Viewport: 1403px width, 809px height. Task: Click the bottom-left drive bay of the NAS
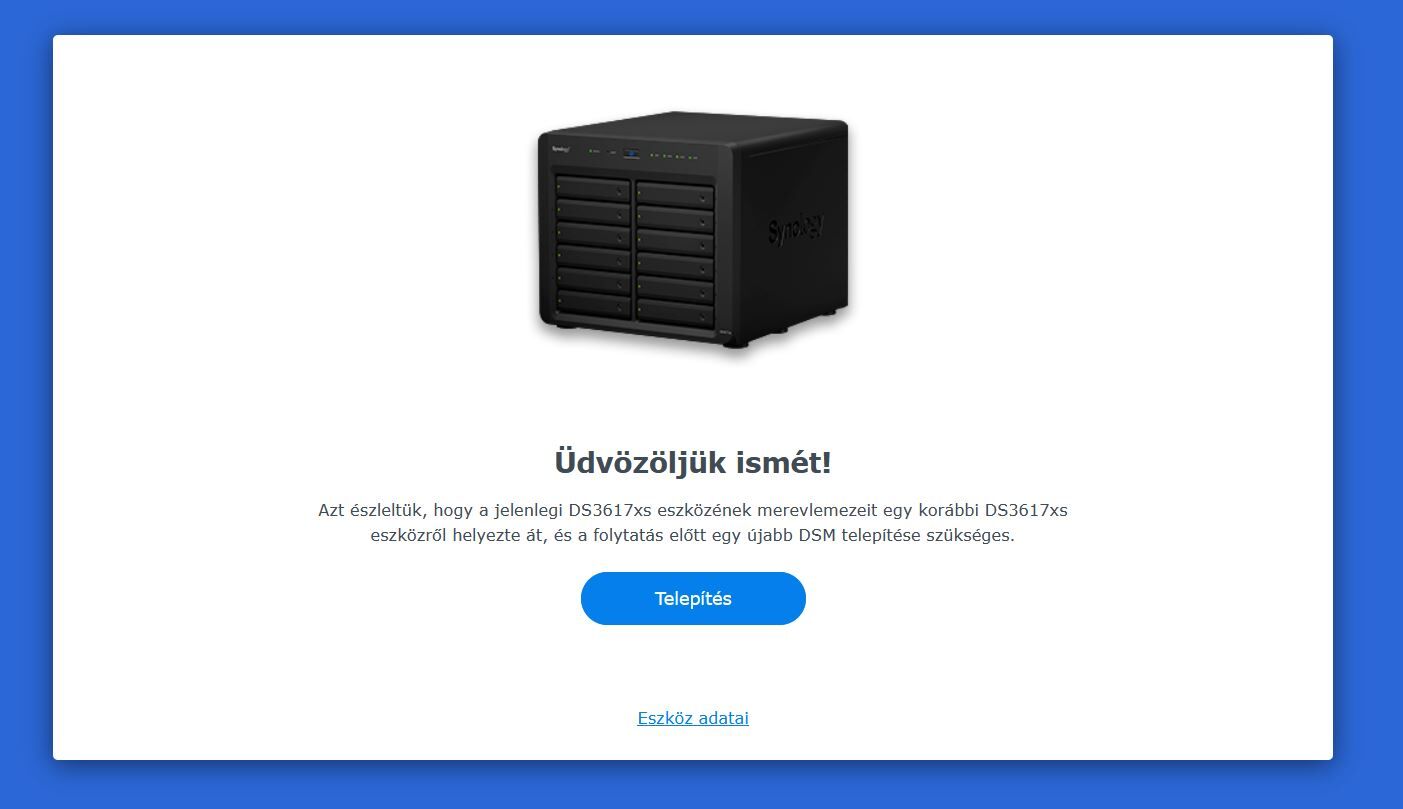pos(593,304)
